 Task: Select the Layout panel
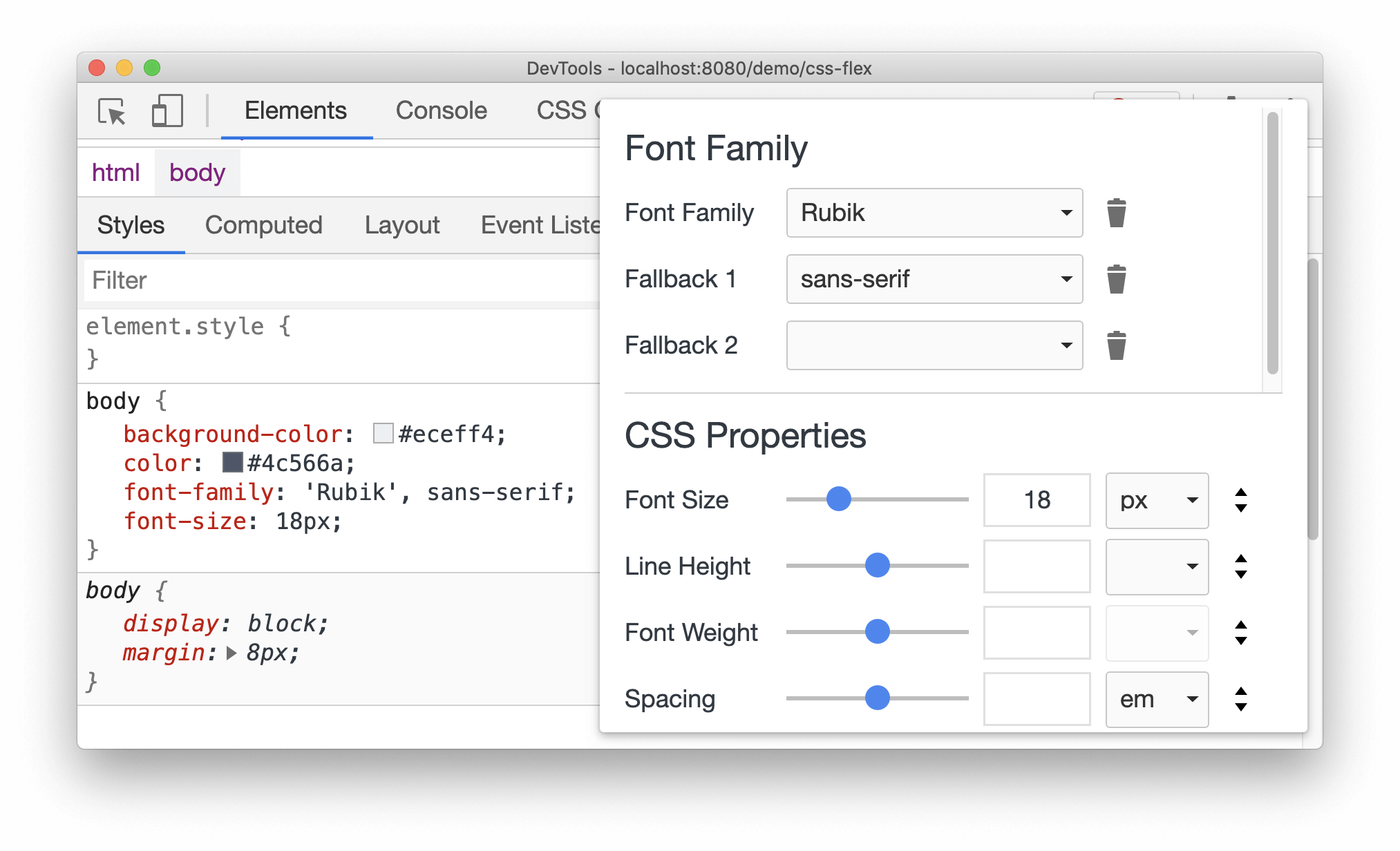[x=400, y=224]
